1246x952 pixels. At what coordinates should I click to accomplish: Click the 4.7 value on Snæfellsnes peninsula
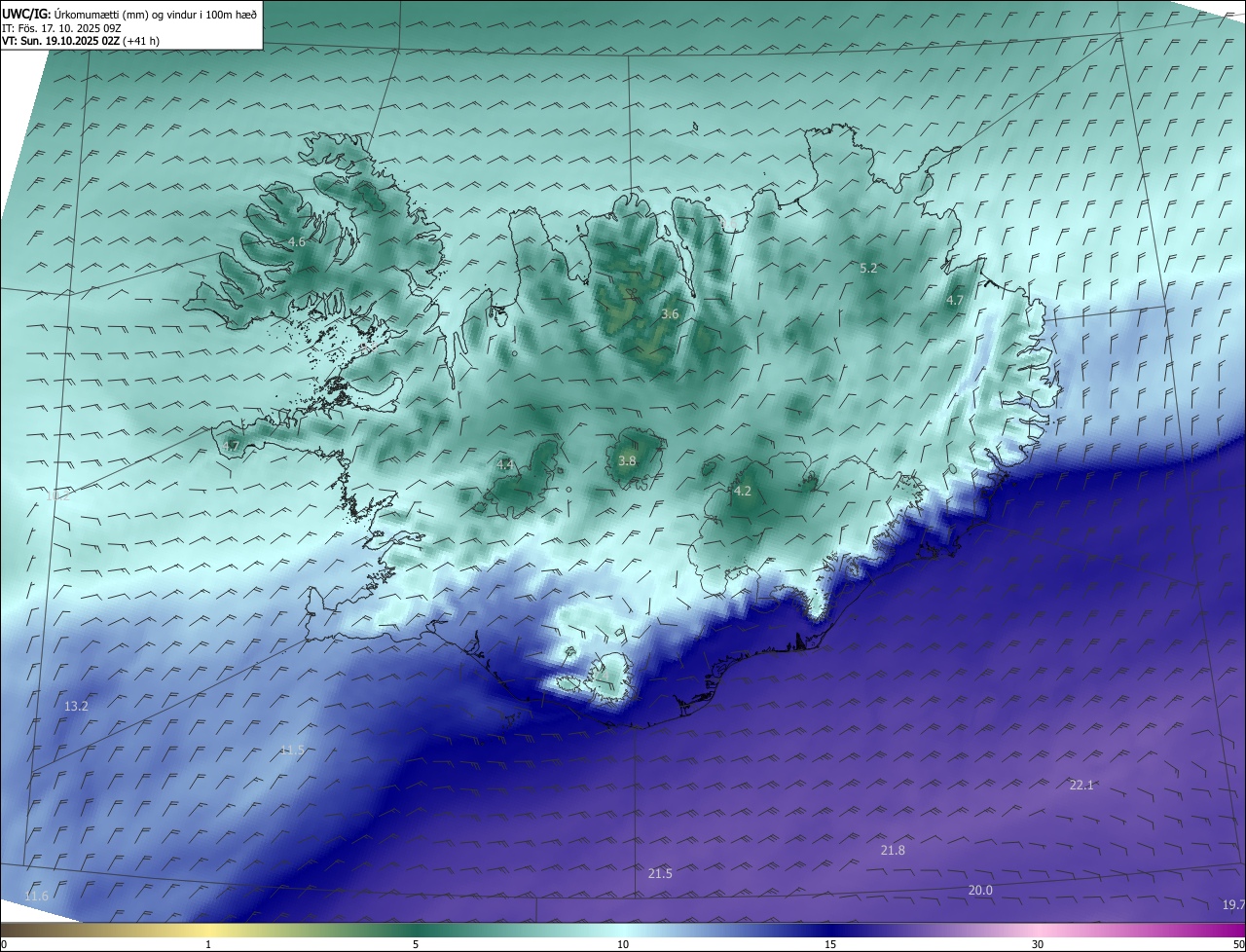[231, 446]
